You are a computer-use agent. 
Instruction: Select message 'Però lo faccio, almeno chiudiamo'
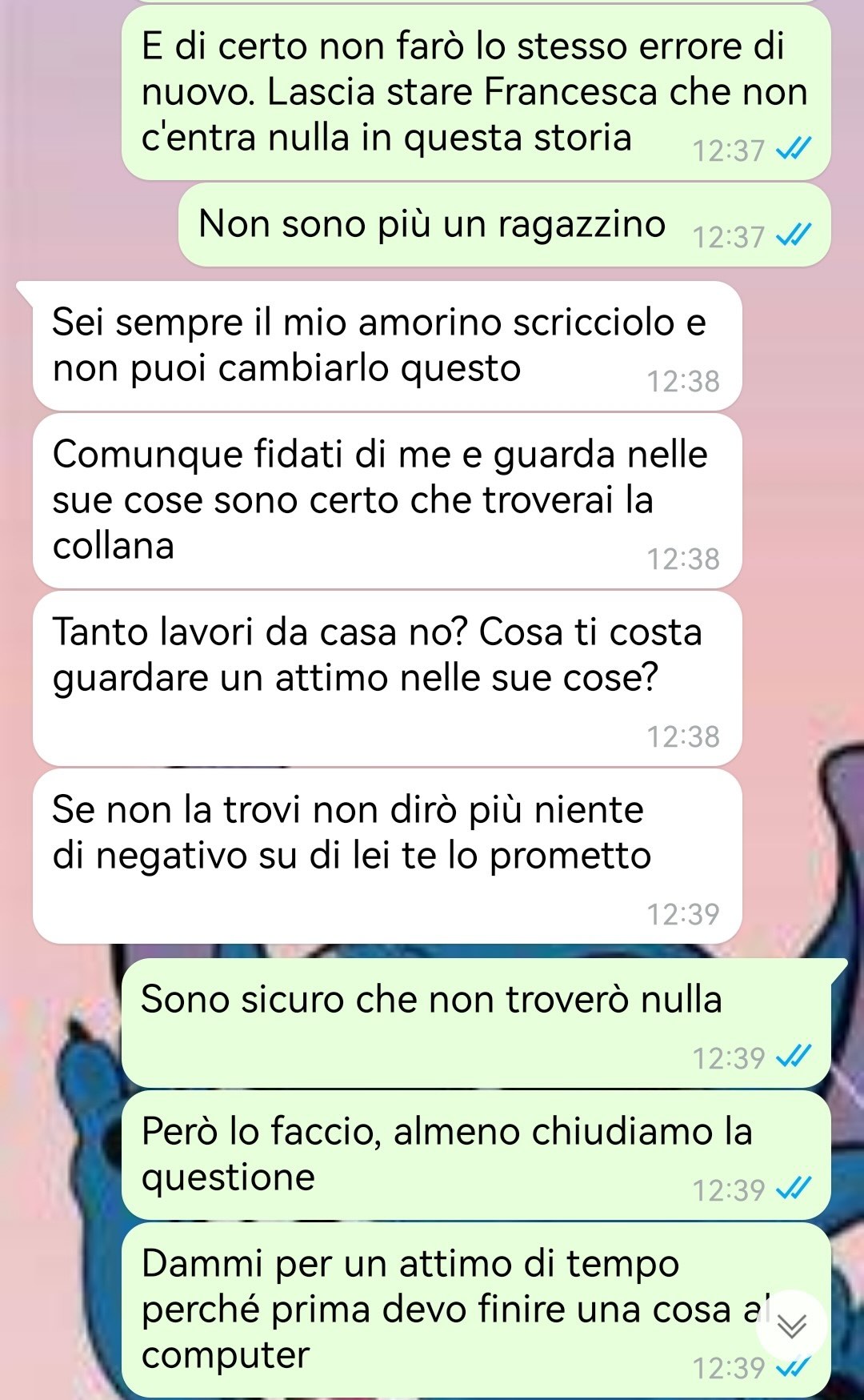tap(477, 1155)
